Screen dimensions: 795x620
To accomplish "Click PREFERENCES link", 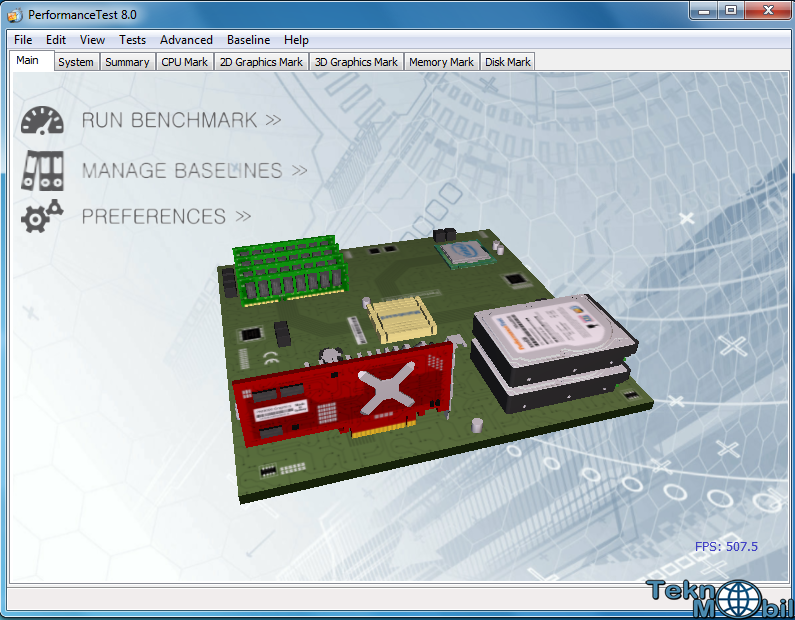I will pos(166,216).
